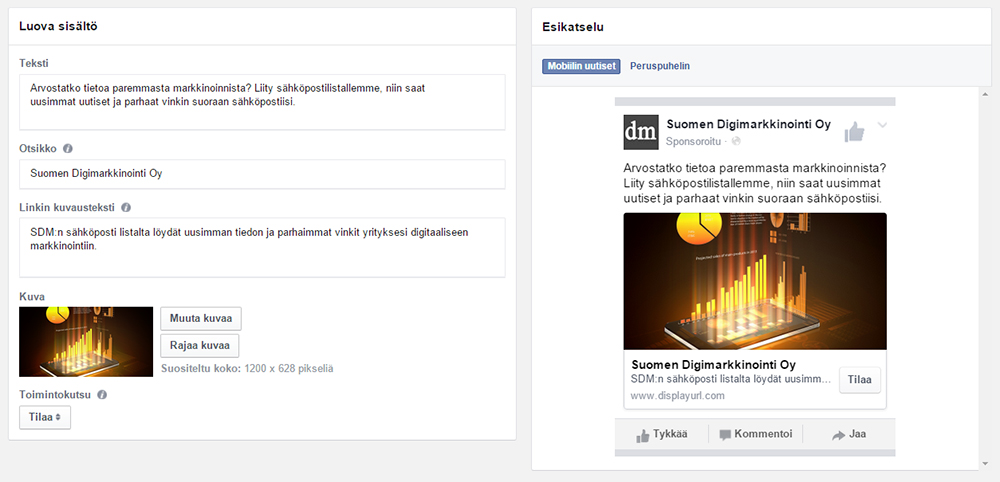1000x482 pixels.
Task: Click the Kuva thumbnail in the editor
Action: (x=86, y=342)
